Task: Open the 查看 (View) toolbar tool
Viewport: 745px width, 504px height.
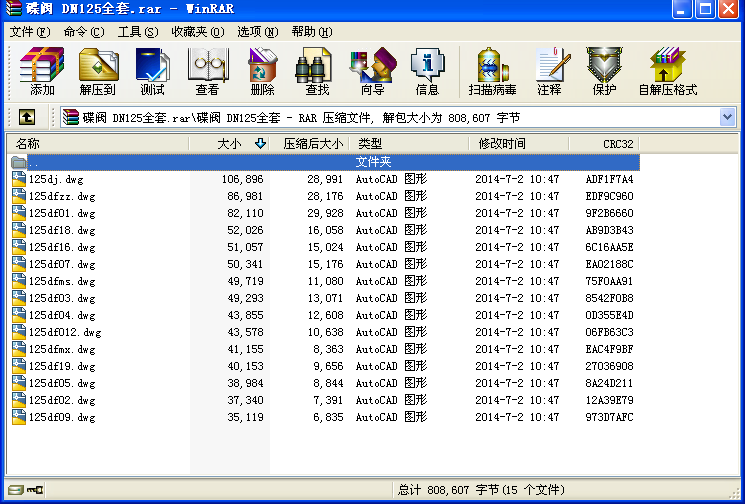Action: 207,71
